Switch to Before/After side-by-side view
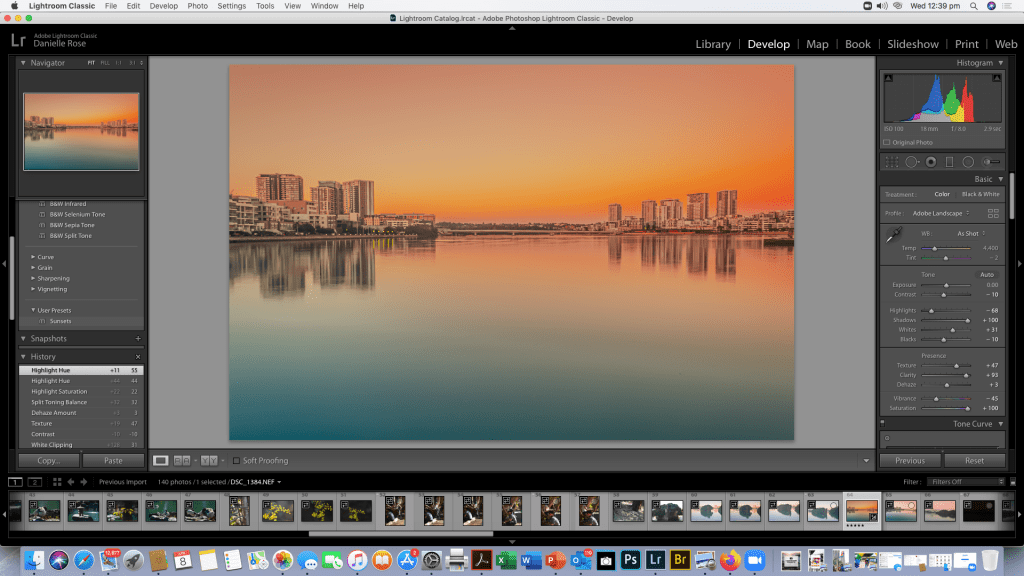 click(183, 460)
